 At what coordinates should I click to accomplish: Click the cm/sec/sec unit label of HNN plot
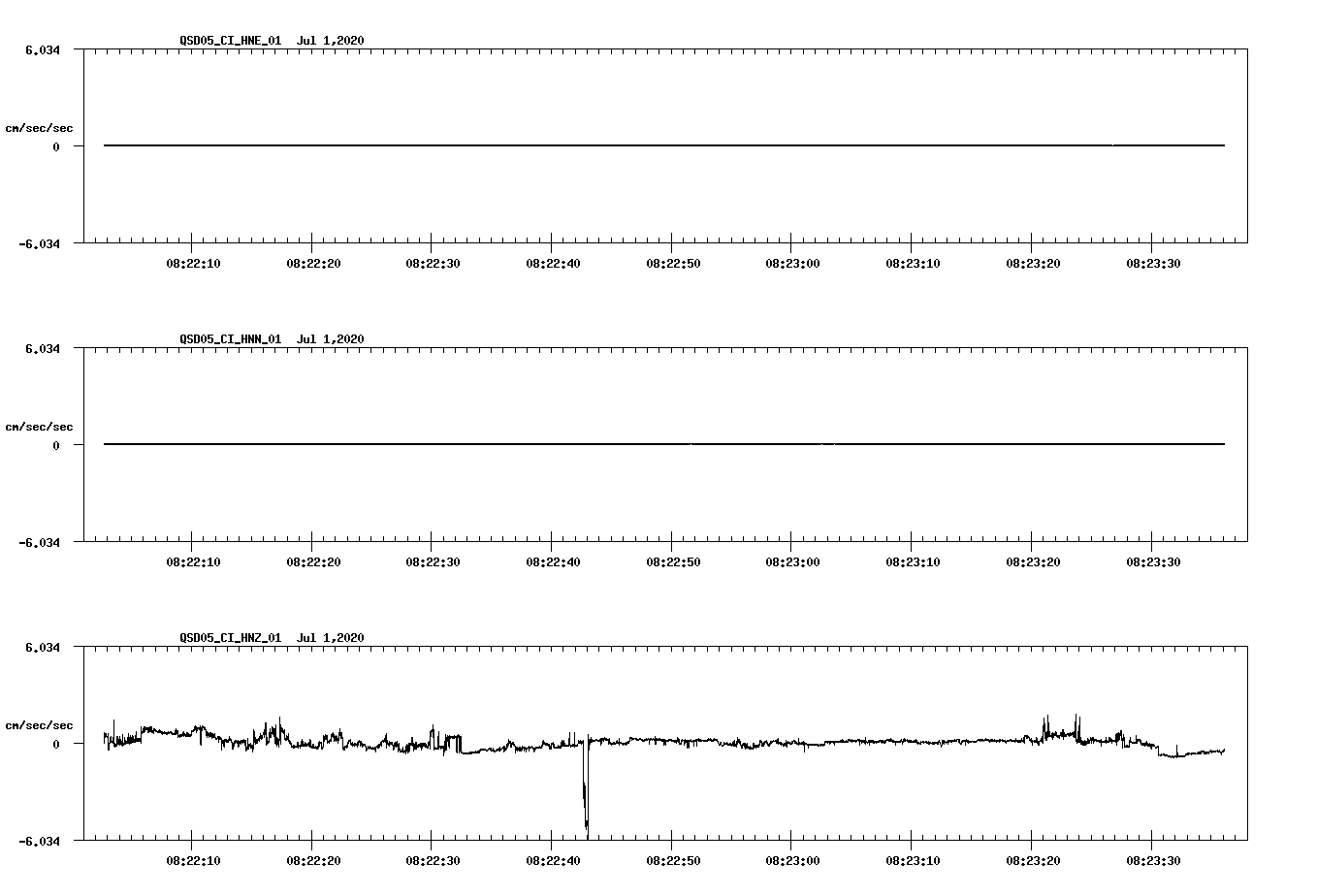pyautogui.click(x=39, y=428)
